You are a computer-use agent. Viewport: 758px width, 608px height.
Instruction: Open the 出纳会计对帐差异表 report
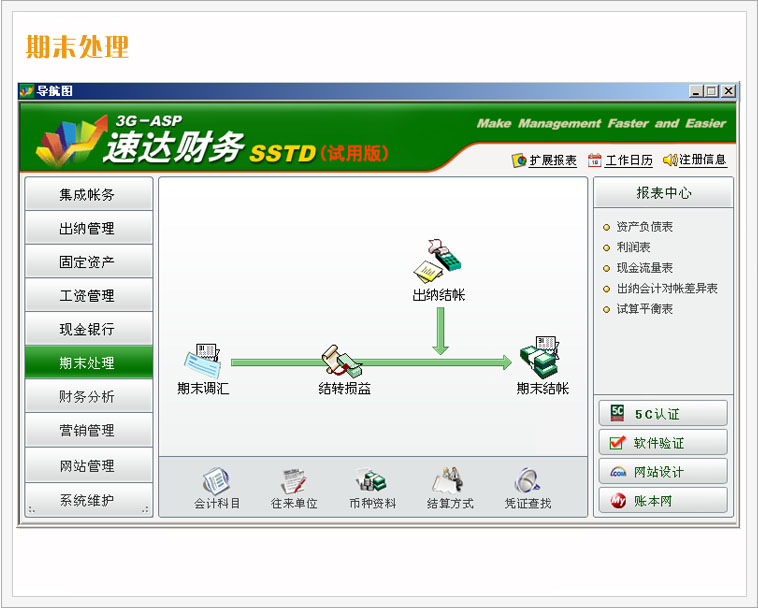click(x=667, y=289)
